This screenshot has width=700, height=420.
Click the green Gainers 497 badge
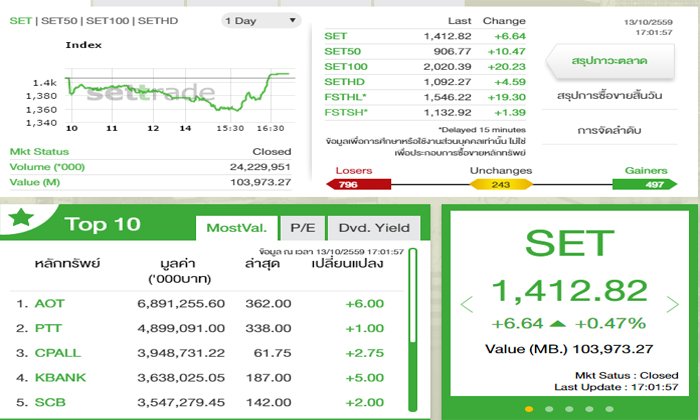tap(645, 184)
